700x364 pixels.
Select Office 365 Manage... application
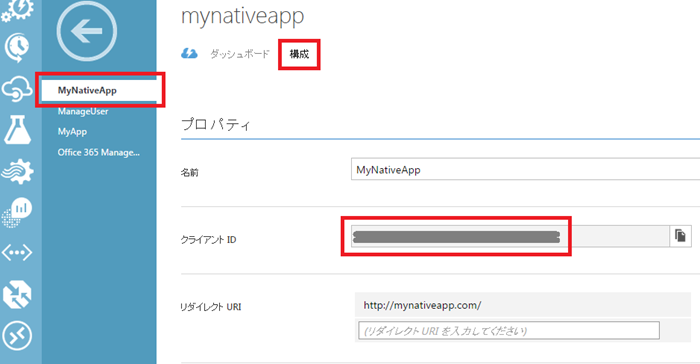coord(98,152)
